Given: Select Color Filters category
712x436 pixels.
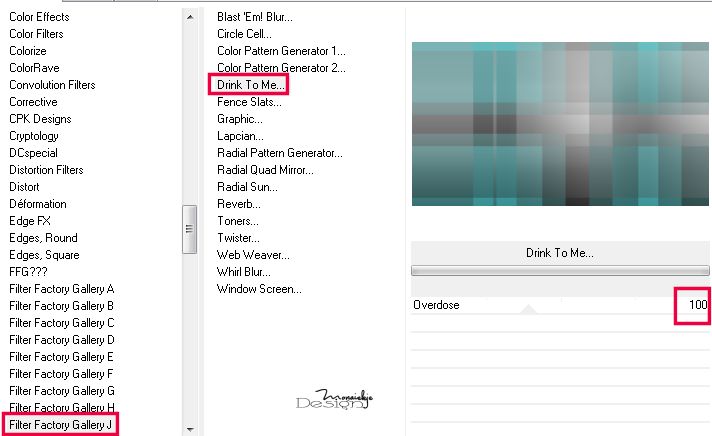Looking at the screenshot, I should tap(36, 34).
